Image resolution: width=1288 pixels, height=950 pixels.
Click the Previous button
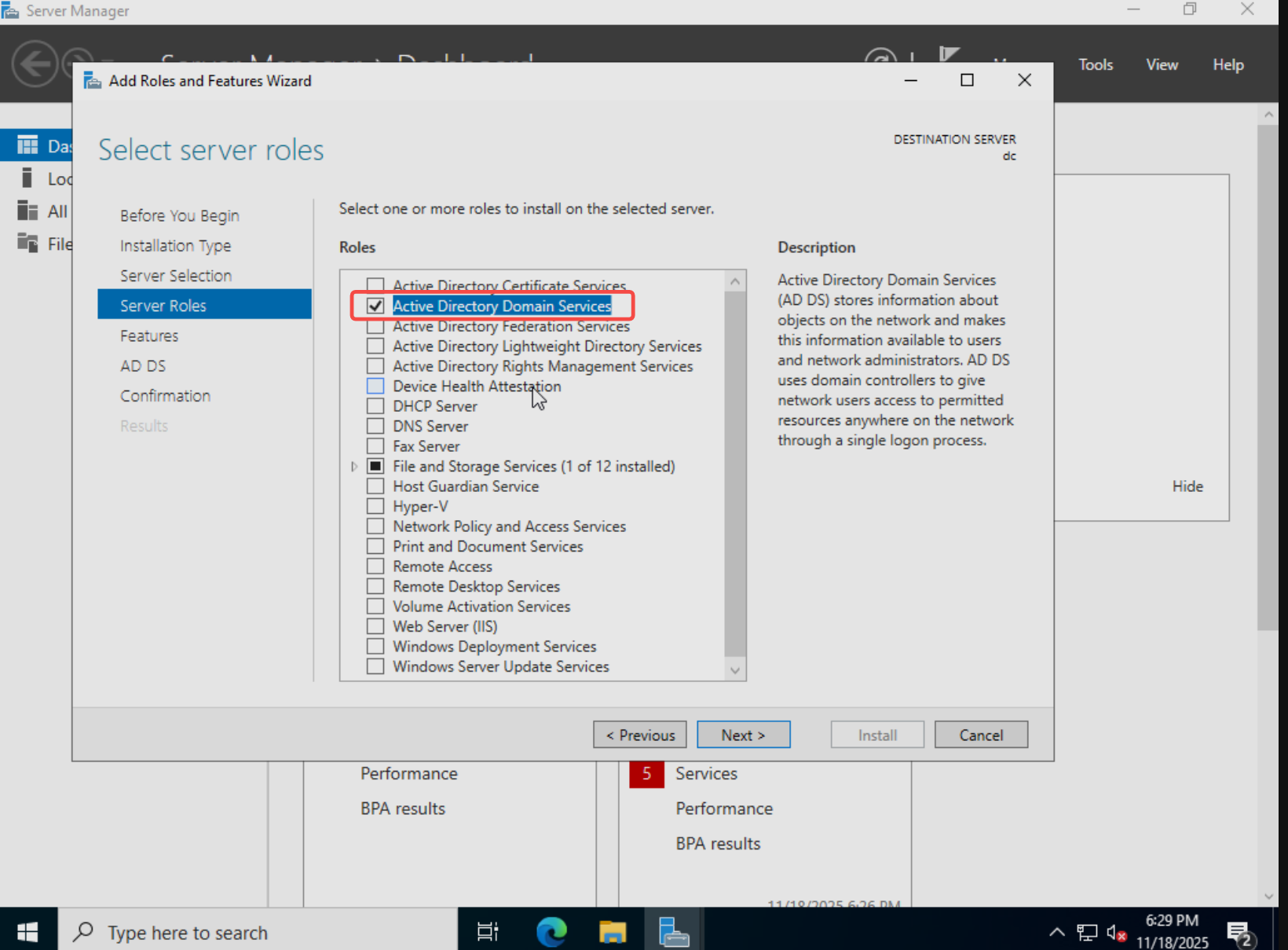point(639,735)
